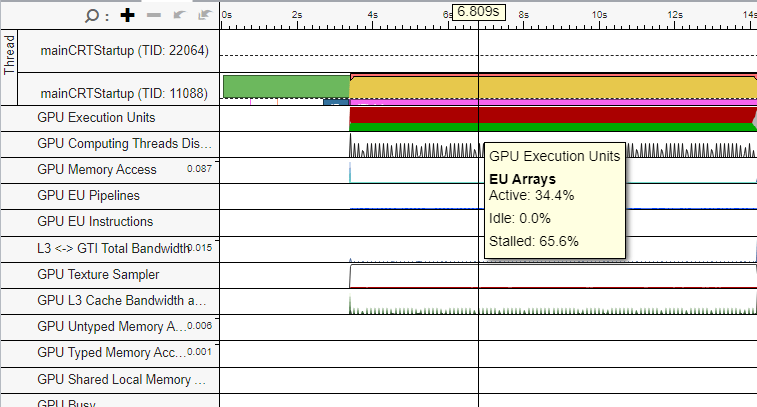Click the undo zoom arrow icon
The image size is (757, 407).
tap(180, 15)
